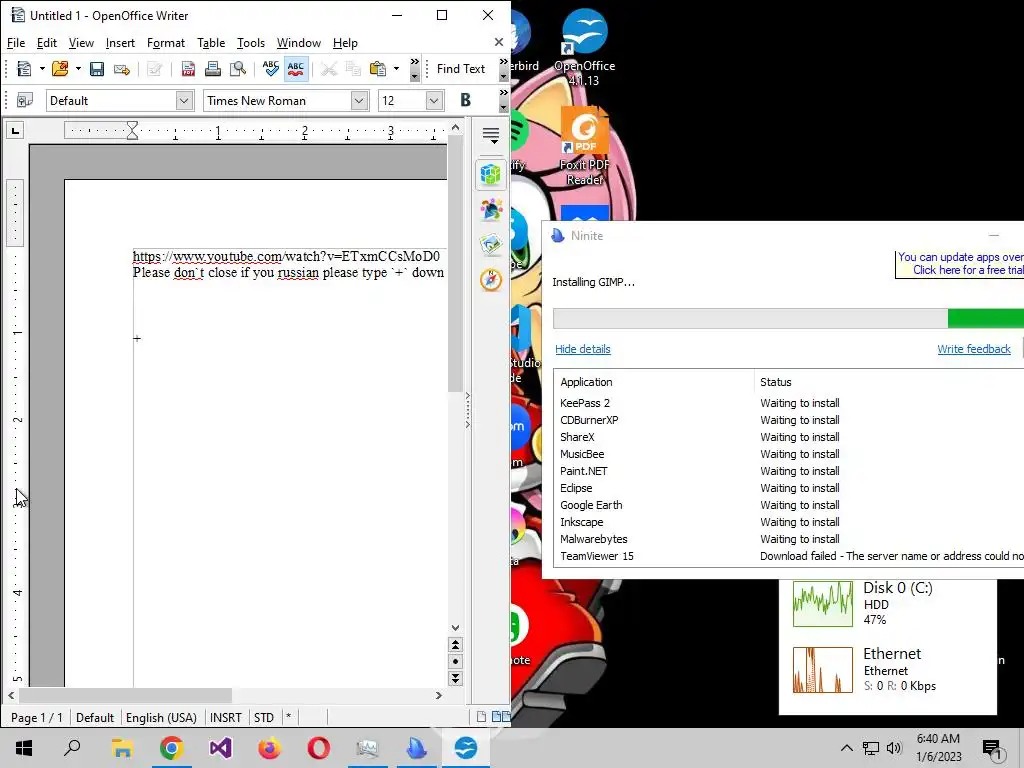Toggle the INSRT insert mode field
This screenshot has width=1024, height=768.
(x=225, y=718)
